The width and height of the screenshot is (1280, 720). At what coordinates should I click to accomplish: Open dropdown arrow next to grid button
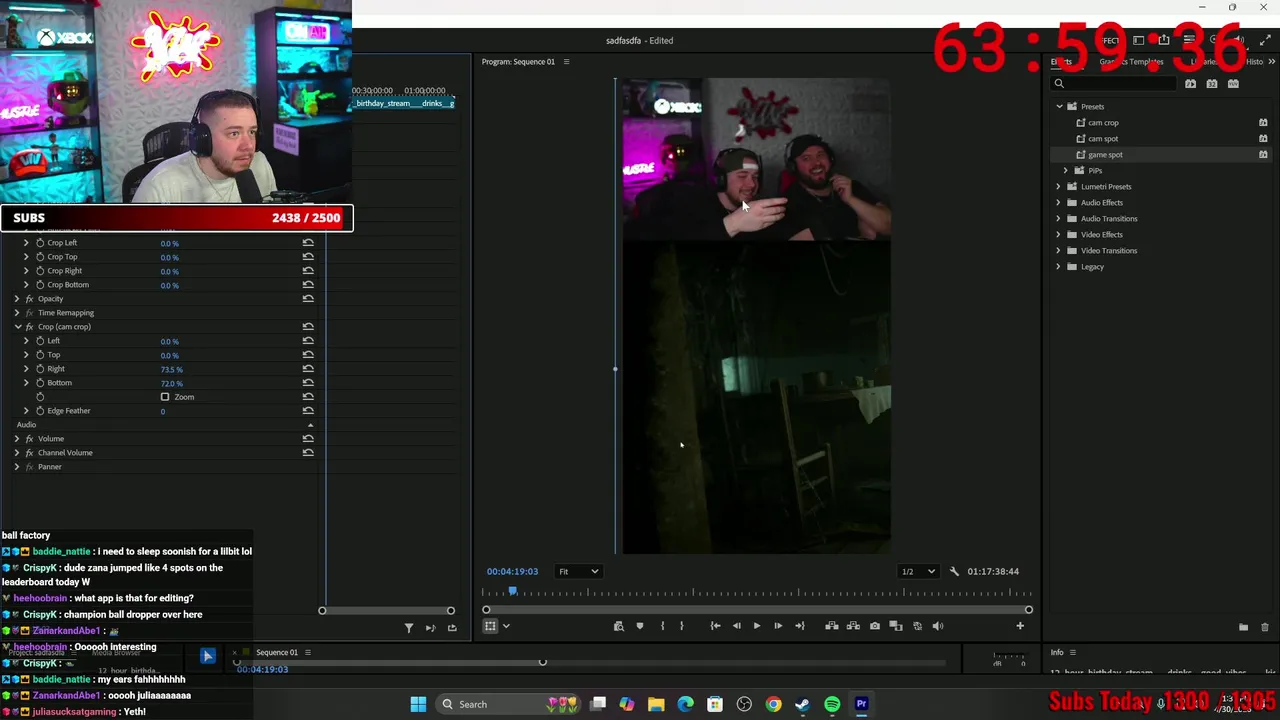point(506,626)
